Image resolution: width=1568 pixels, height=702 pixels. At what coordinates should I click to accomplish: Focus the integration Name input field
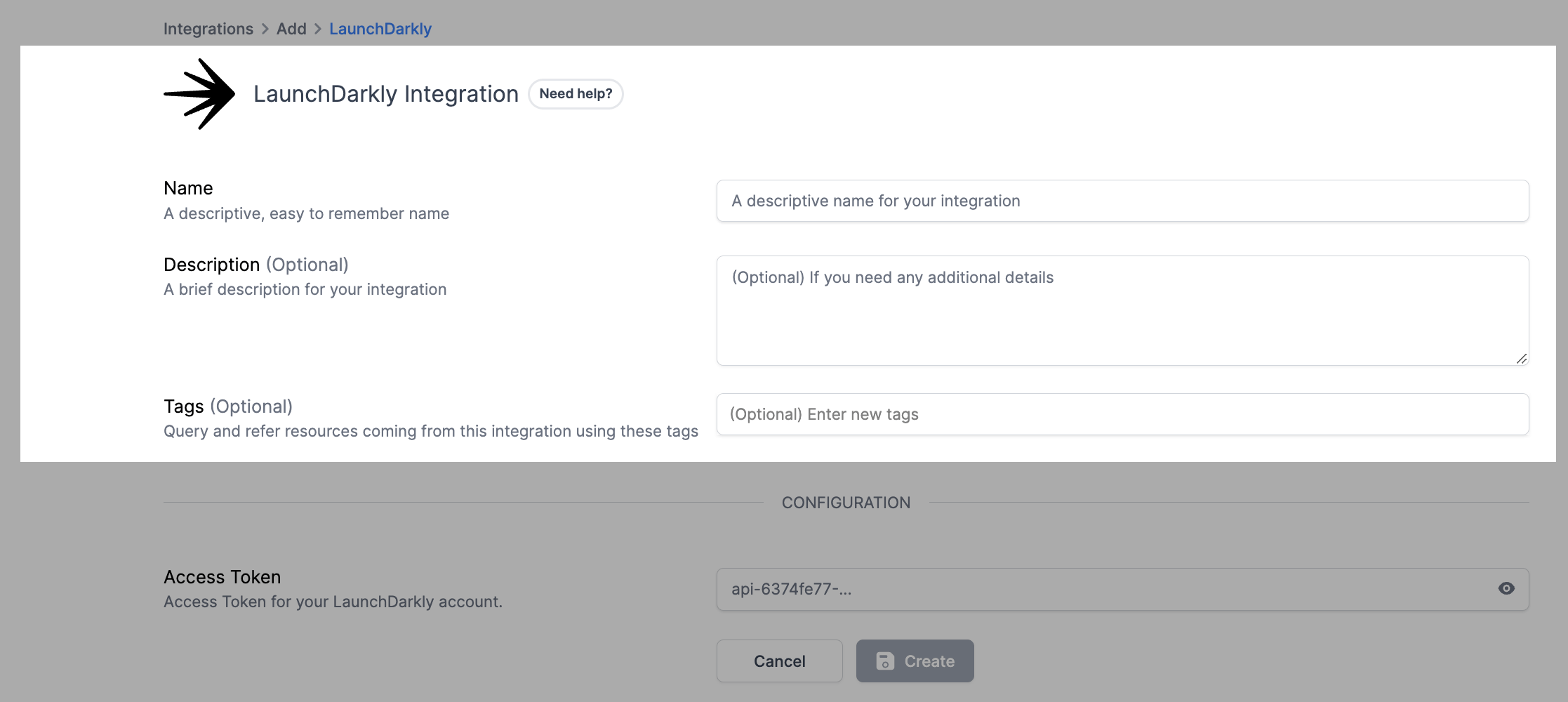tap(1122, 201)
